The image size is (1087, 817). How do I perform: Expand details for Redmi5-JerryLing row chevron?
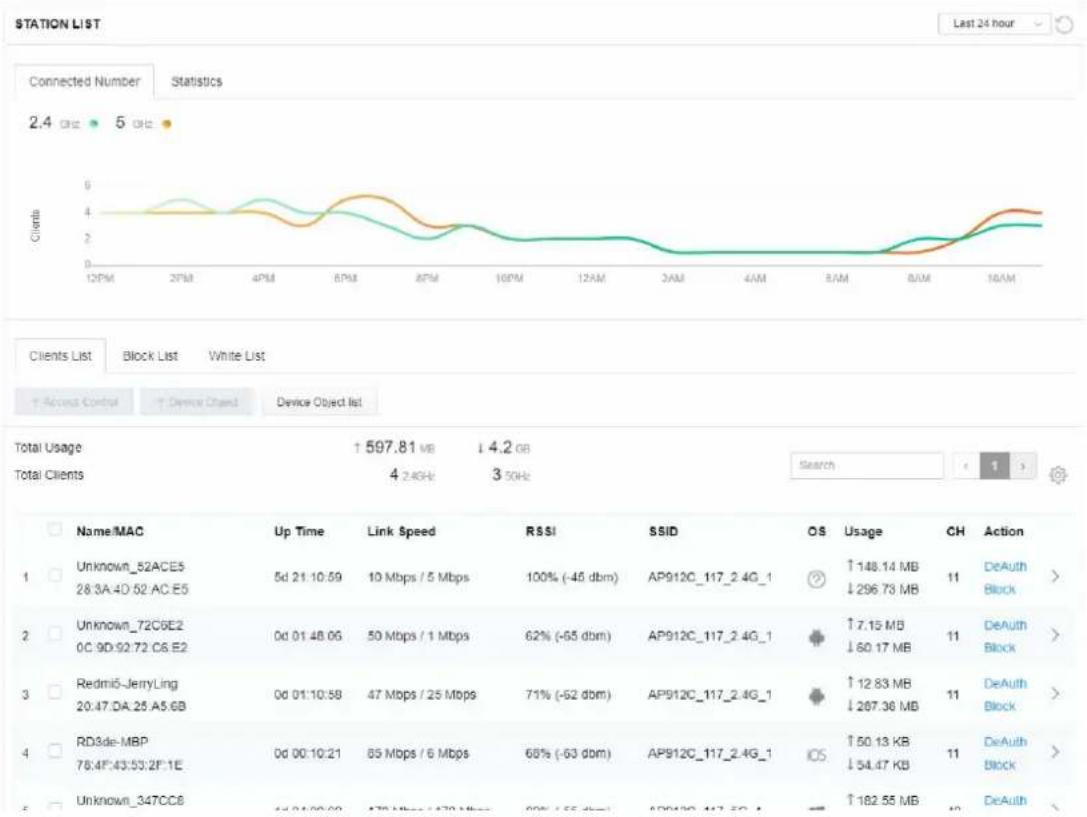[1055, 694]
